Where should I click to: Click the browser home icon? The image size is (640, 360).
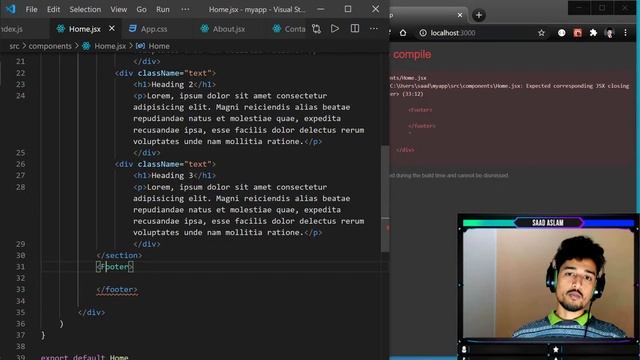pyautogui.click(x=403, y=33)
